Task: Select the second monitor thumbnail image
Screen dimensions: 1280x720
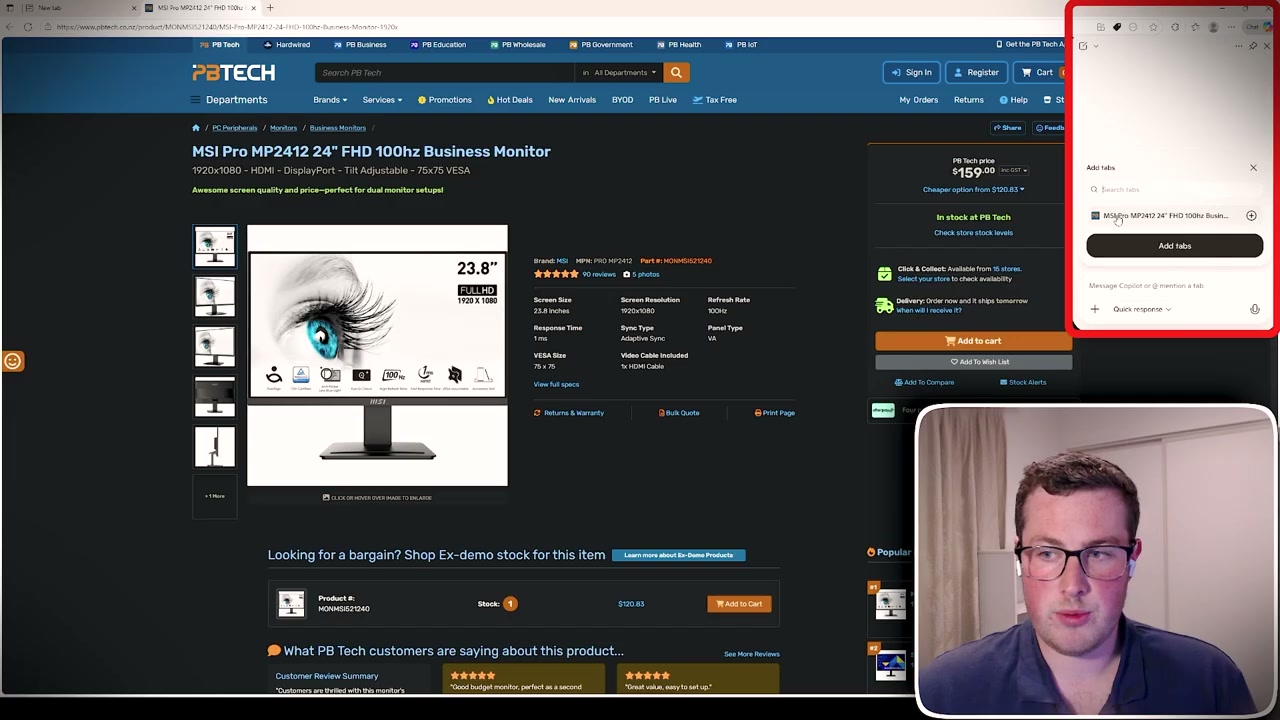Action: point(215,296)
